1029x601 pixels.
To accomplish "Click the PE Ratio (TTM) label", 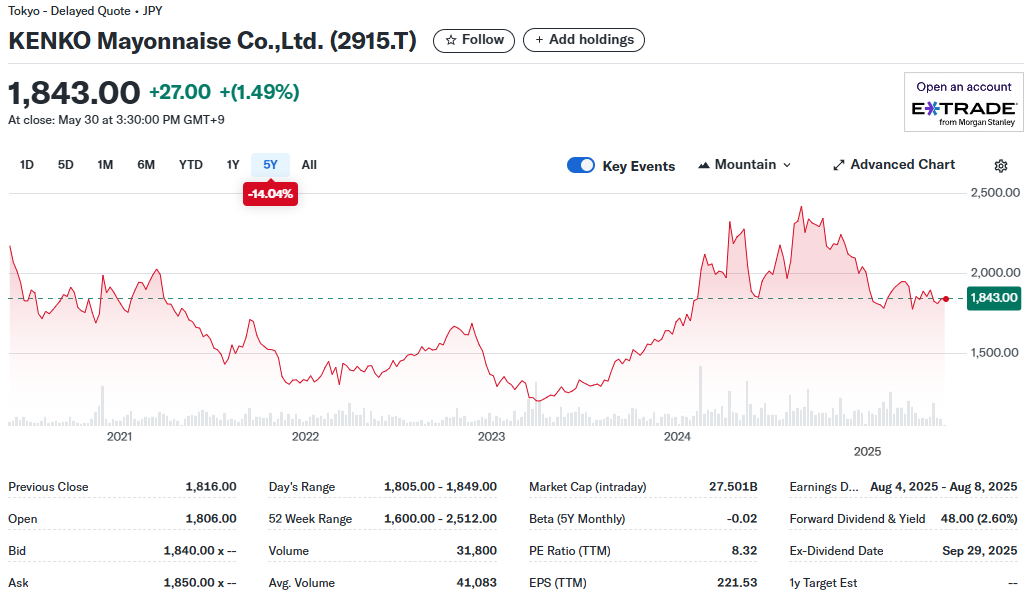I will [570, 551].
